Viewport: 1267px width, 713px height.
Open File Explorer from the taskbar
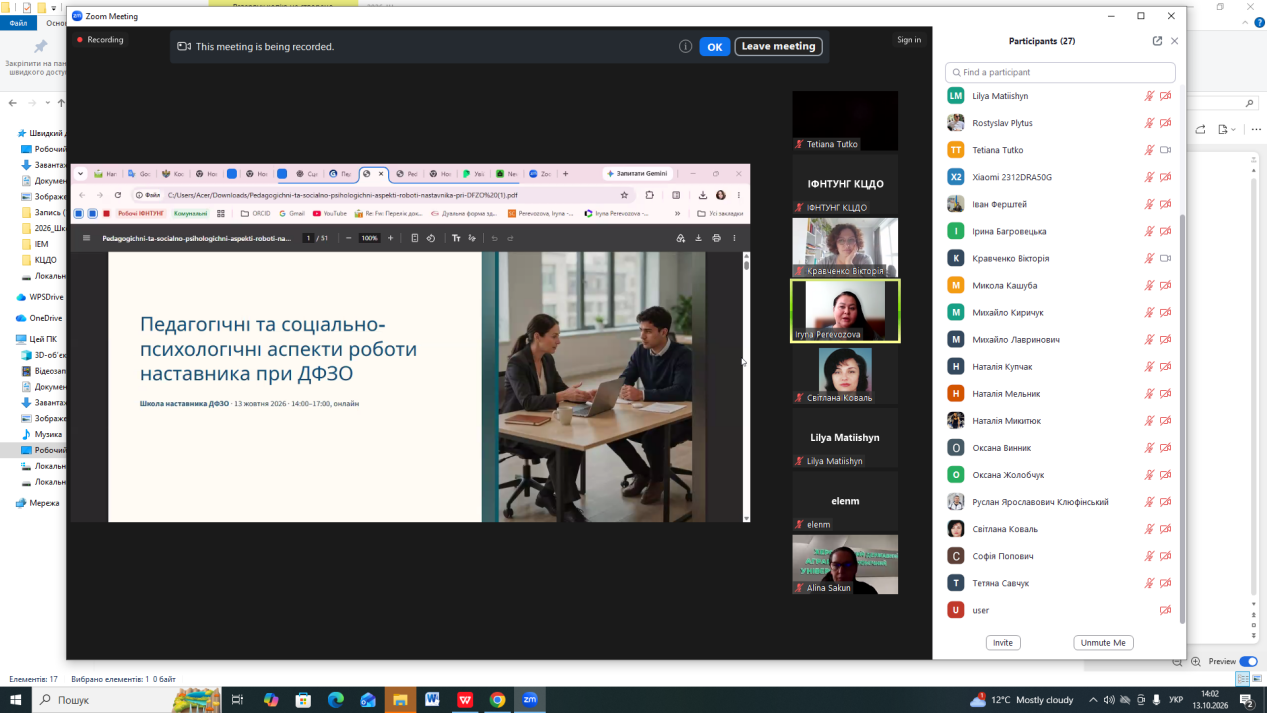[399, 700]
